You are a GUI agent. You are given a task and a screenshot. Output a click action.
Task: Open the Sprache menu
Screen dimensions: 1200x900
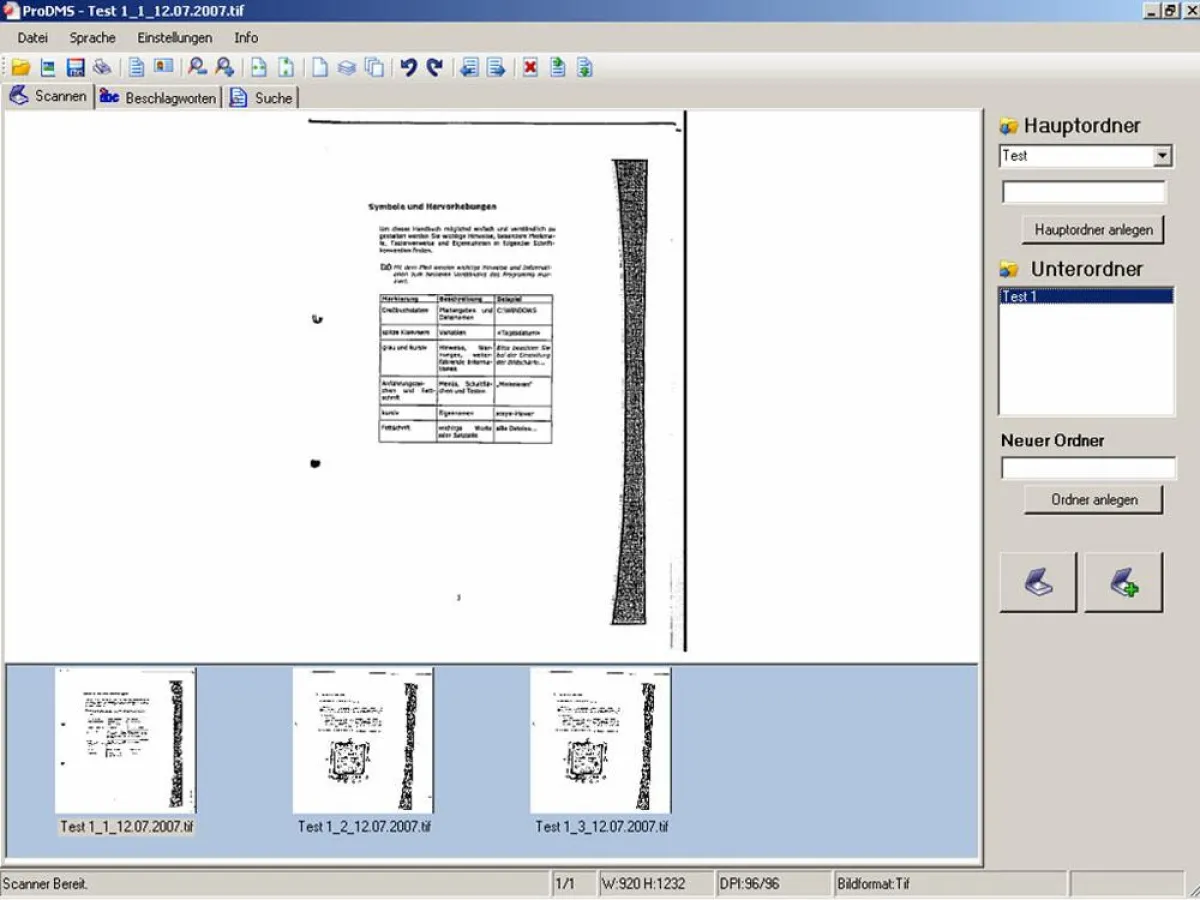click(x=92, y=38)
